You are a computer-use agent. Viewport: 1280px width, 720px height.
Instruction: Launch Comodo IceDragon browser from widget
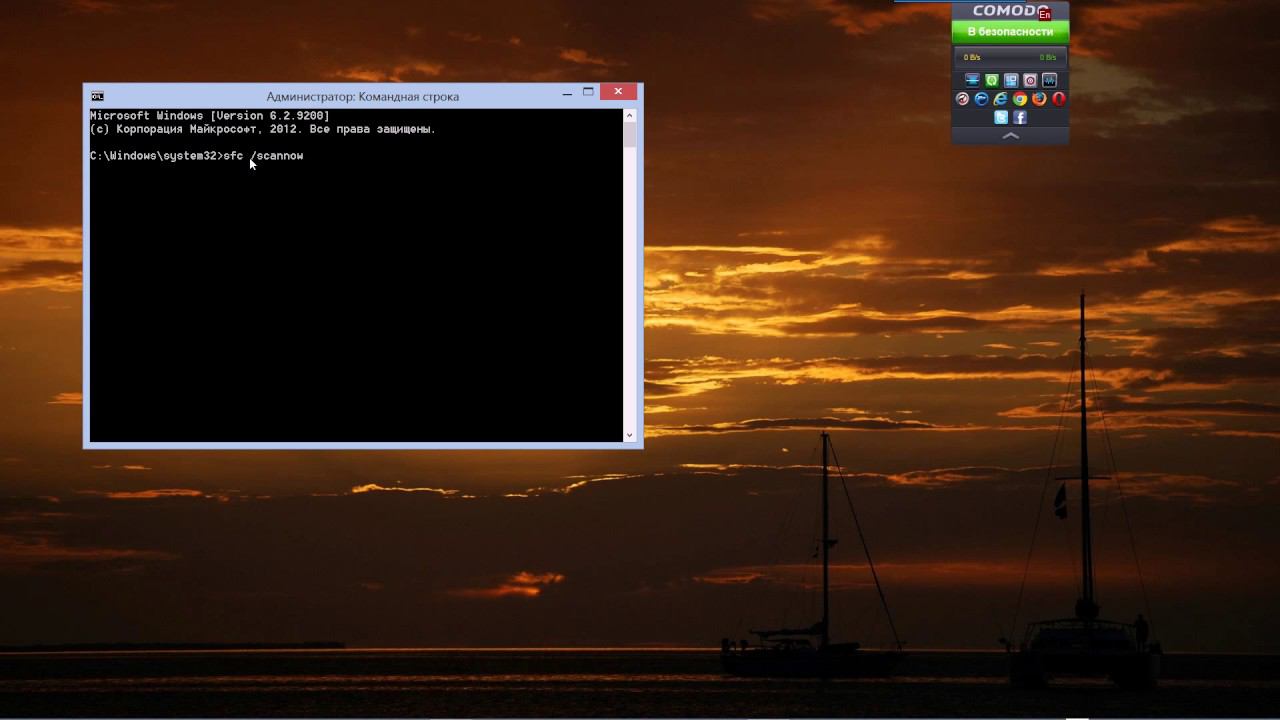tap(981, 99)
